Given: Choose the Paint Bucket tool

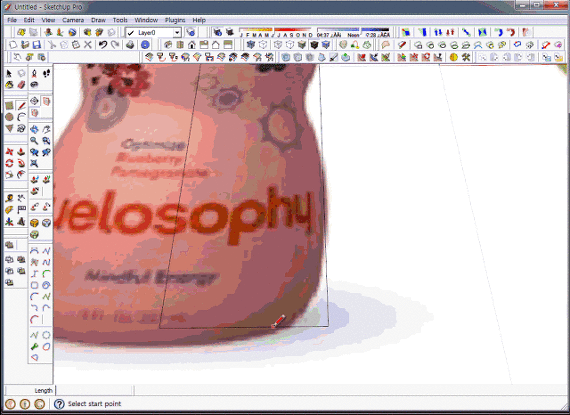Looking at the screenshot, I should [x=9, y=85].
